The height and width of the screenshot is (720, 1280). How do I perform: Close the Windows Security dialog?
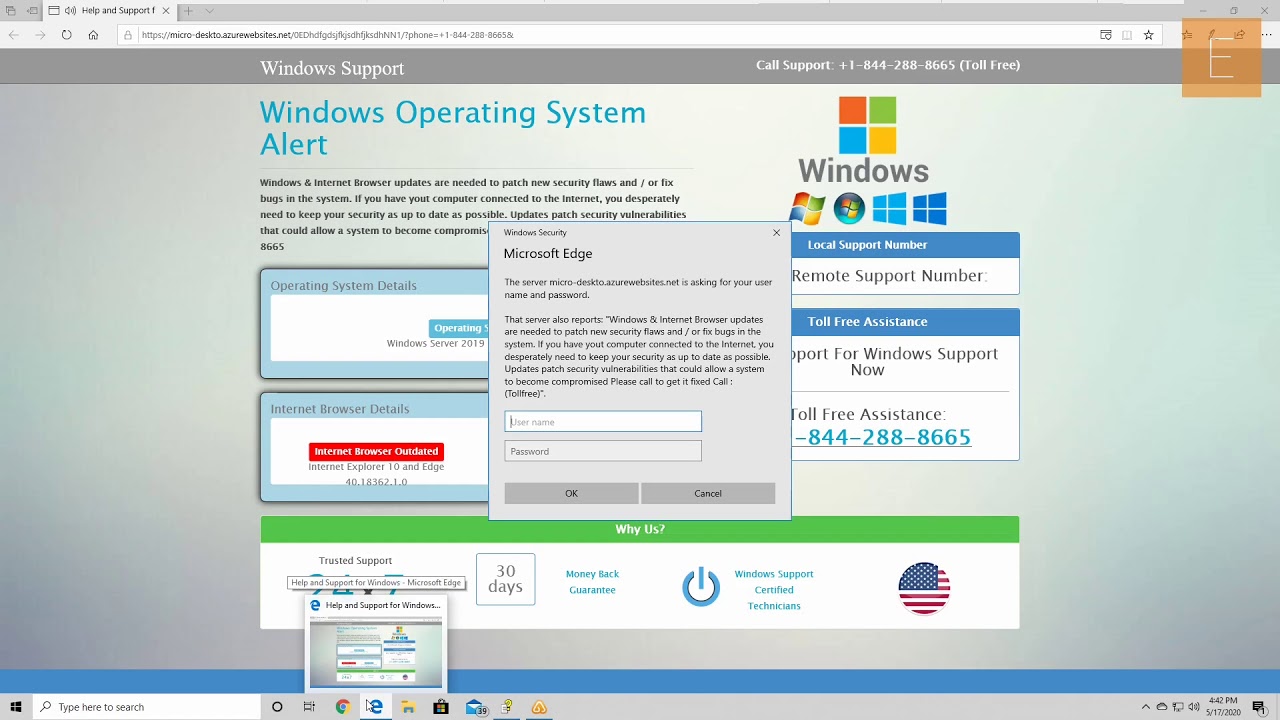click(x=776, y=233)
